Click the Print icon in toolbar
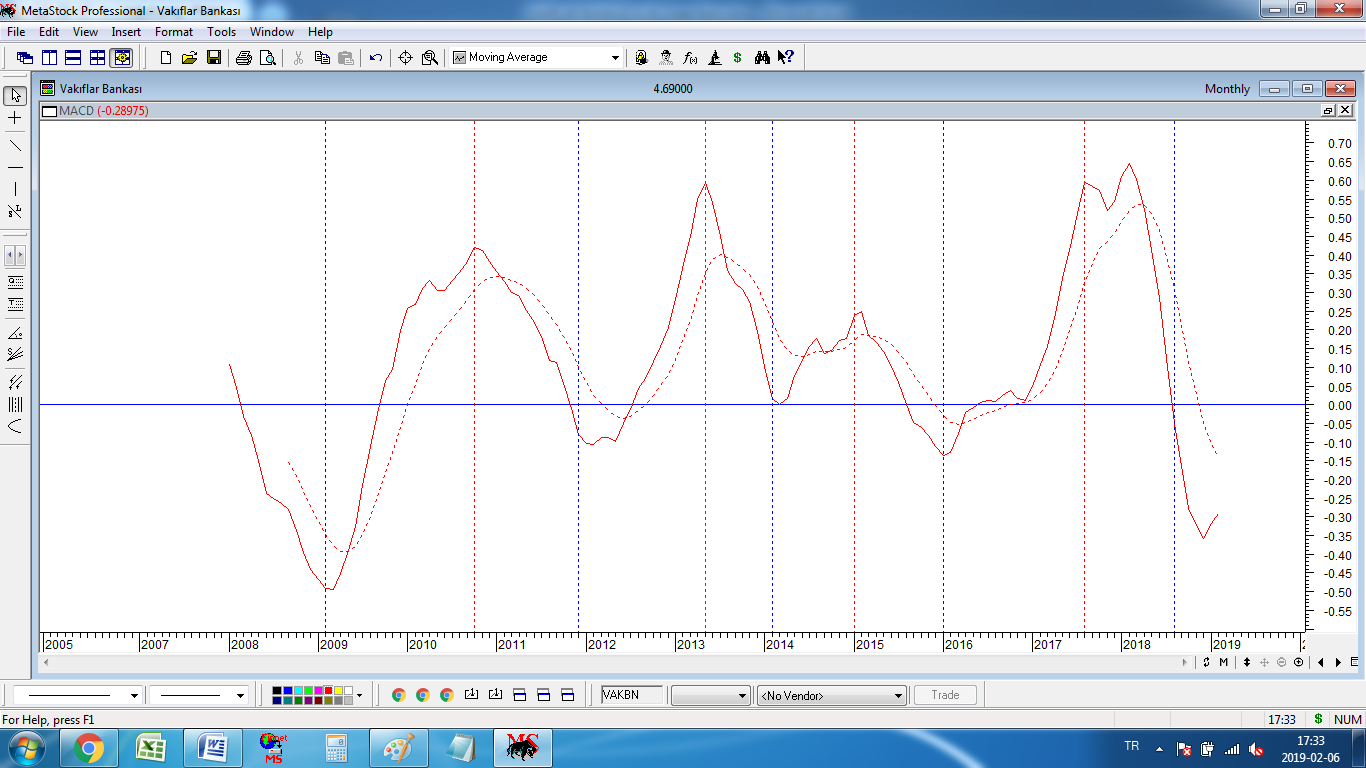Viewport: 1366px width, 768px height. point(244,58)
